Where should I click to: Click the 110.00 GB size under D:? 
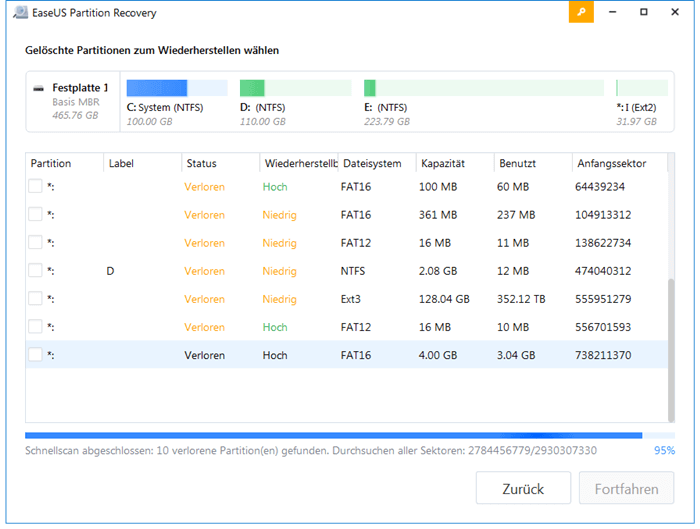coord(262,121)
